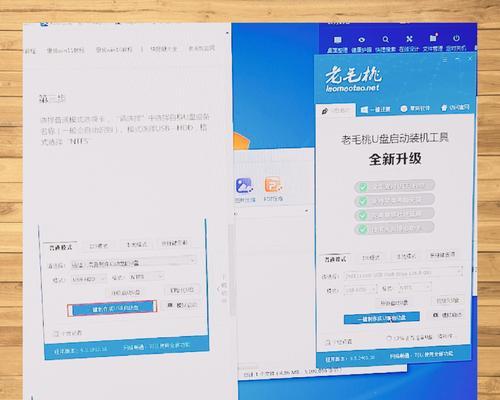Expand the NTFS format dropdown in tool window

click(x=414, y=288)
